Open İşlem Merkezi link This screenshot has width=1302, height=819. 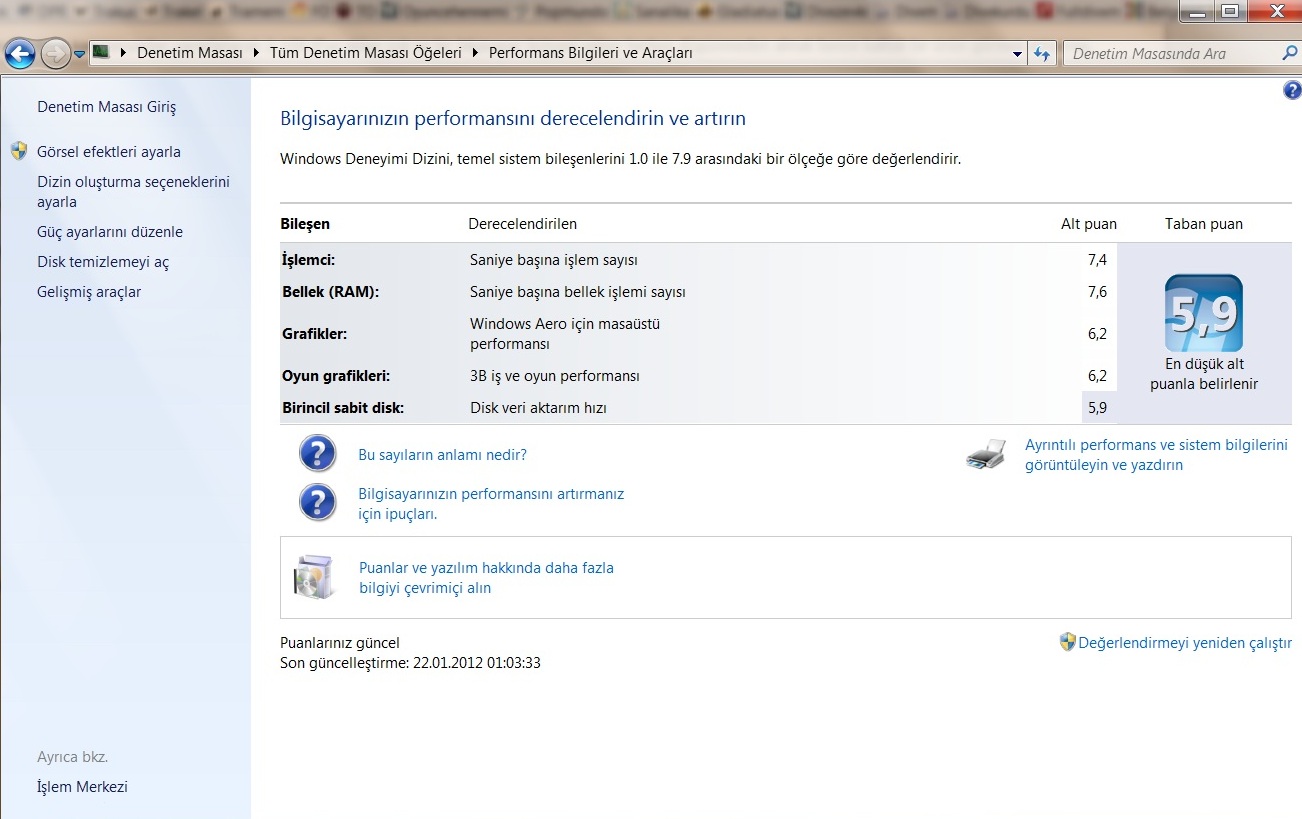(82, 787)
